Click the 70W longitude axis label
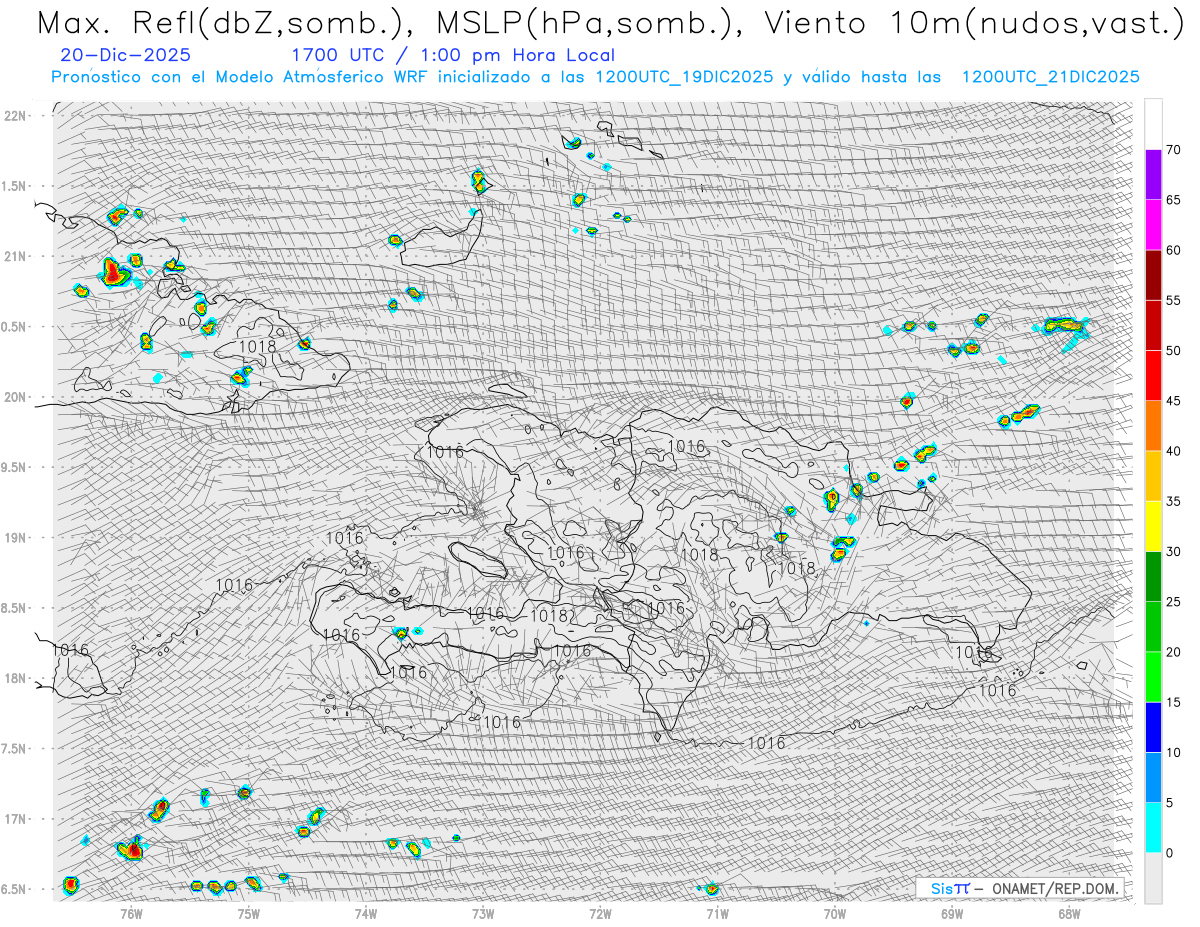 (834, 913)
